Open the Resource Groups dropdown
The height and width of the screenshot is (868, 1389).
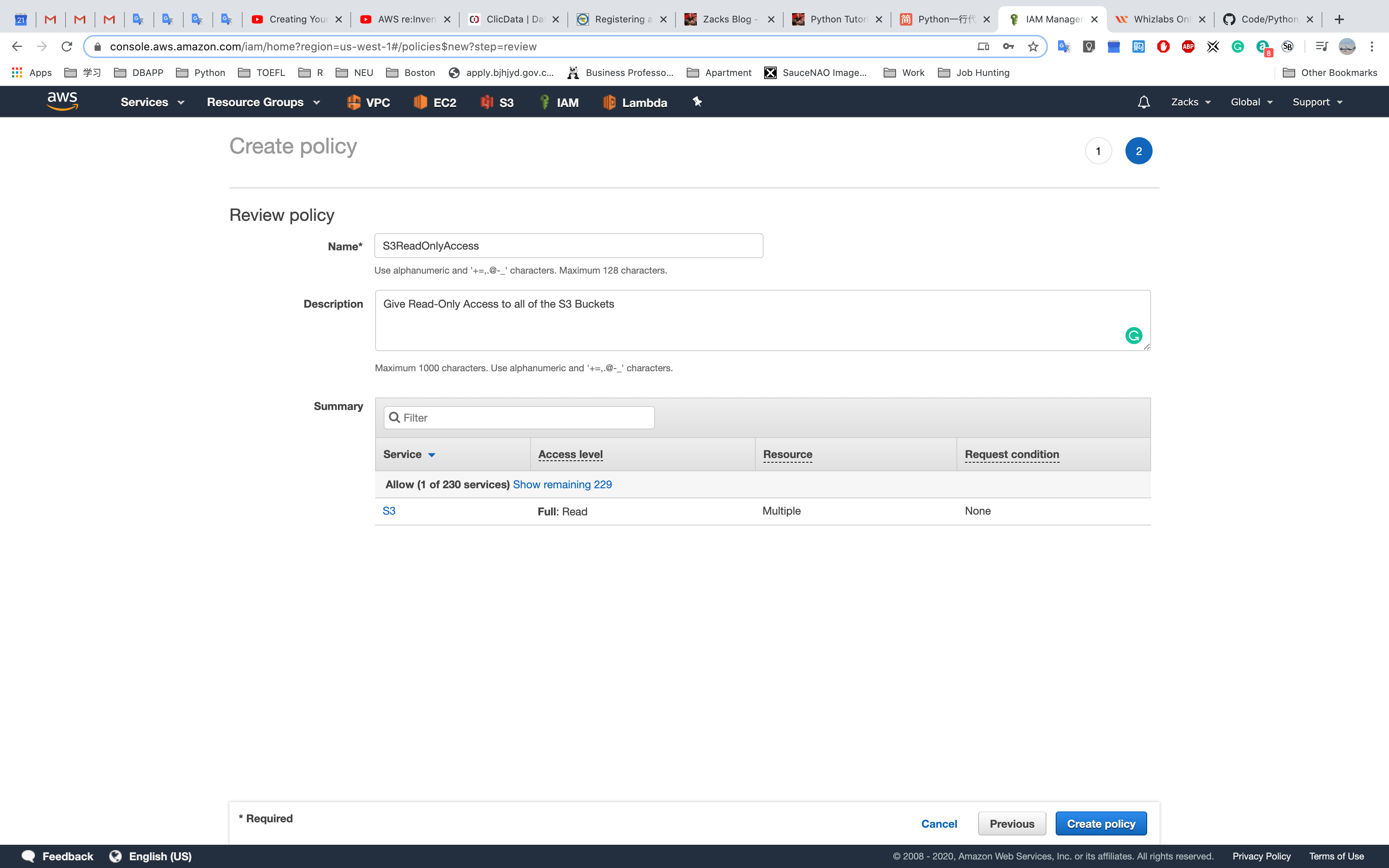(263, 102)
